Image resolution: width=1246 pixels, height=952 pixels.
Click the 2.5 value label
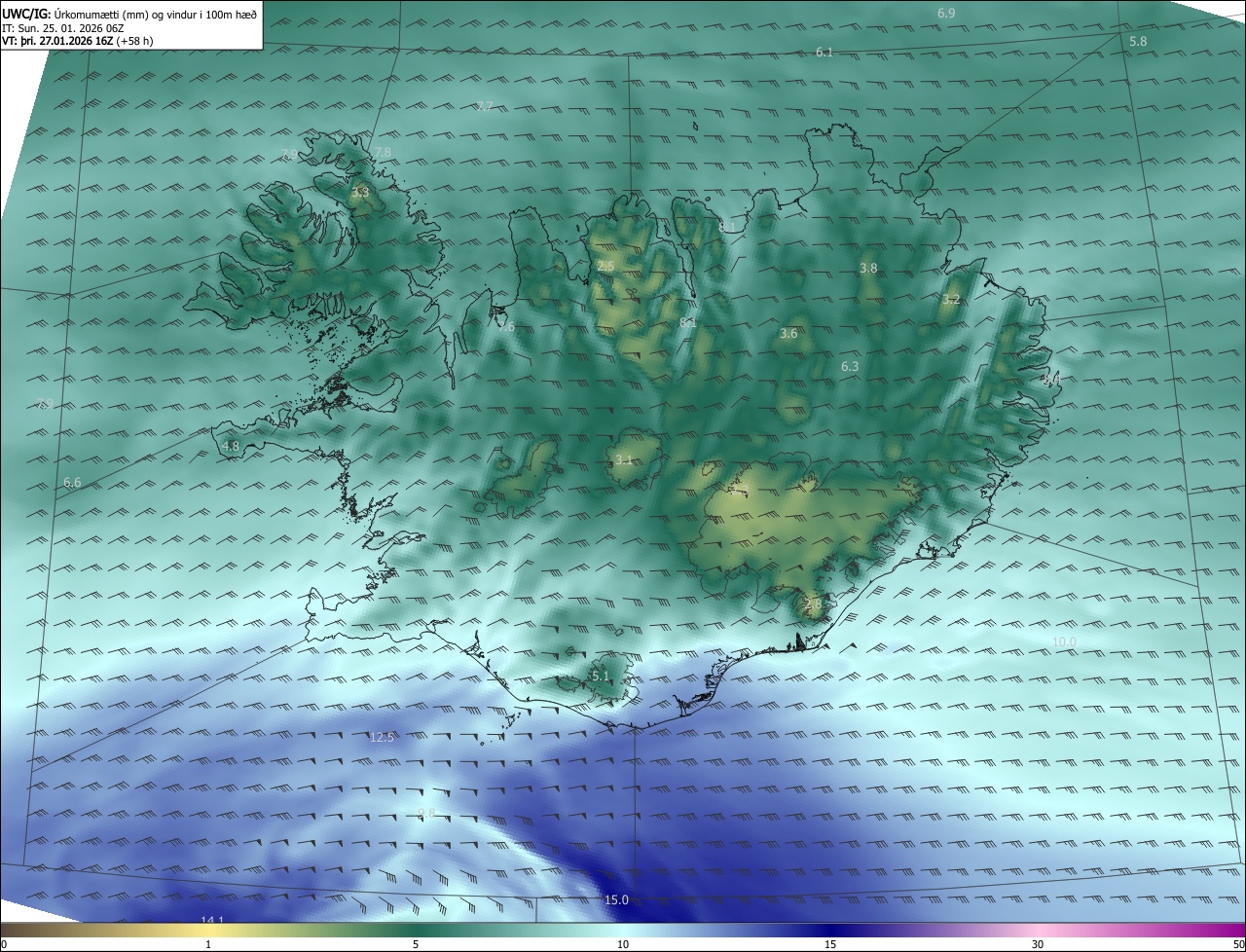click(x=605, y=267)
